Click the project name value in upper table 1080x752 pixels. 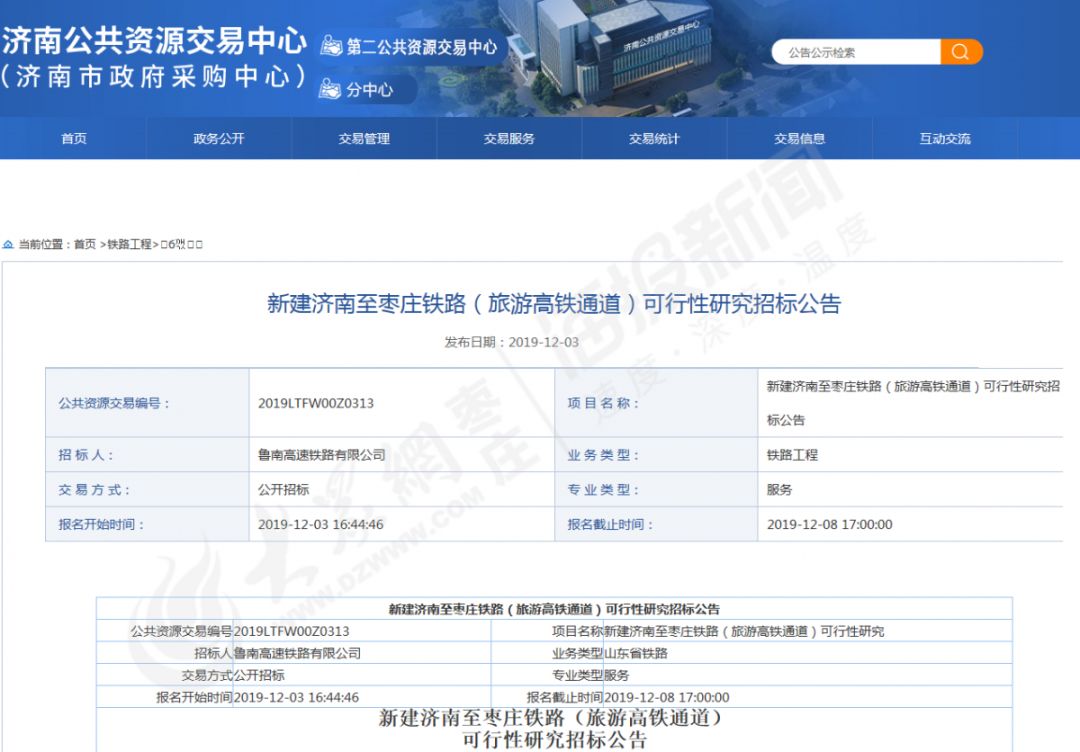pyautogui.click(x=913, y=403)
